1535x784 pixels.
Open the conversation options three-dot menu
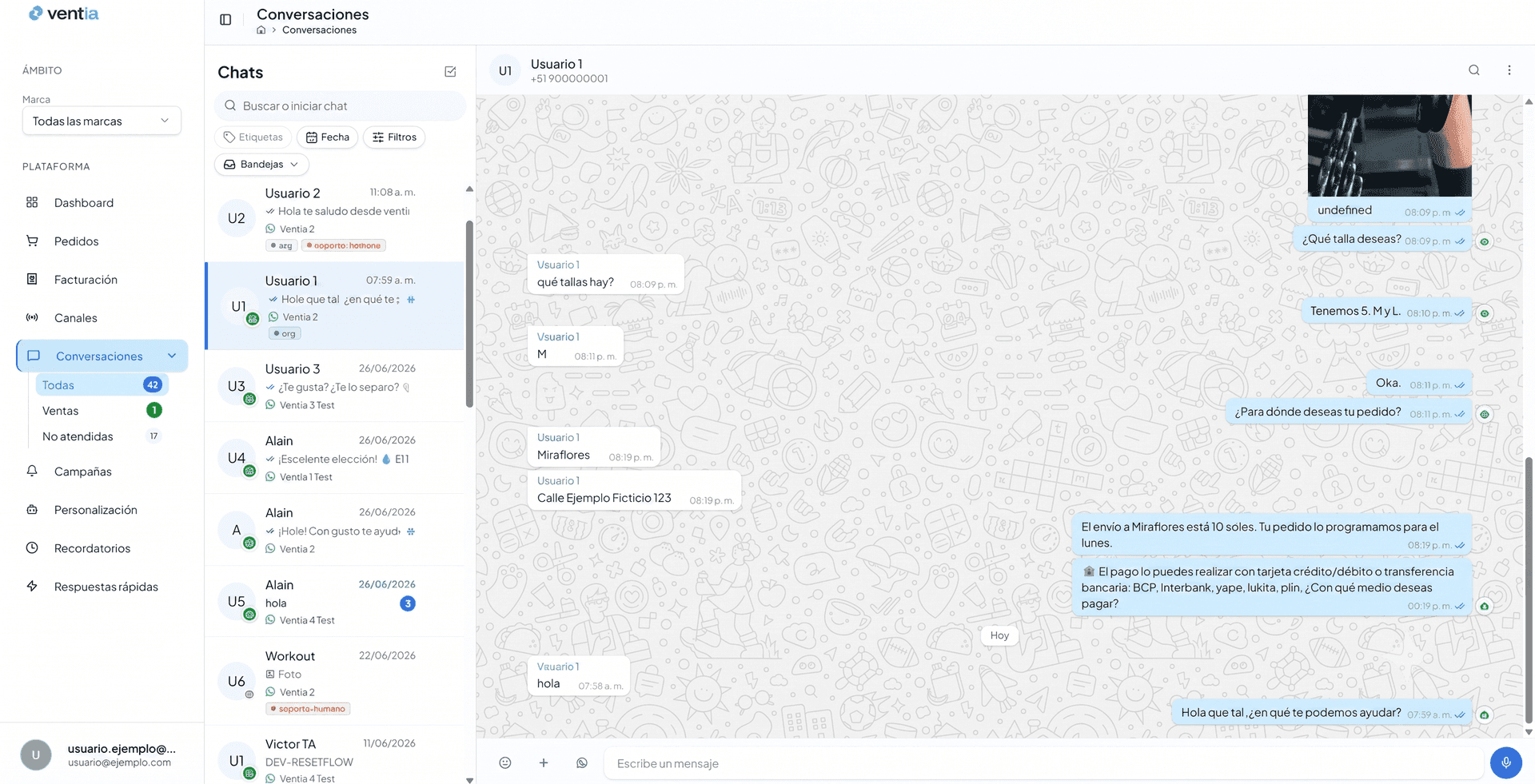point(1509,70)
